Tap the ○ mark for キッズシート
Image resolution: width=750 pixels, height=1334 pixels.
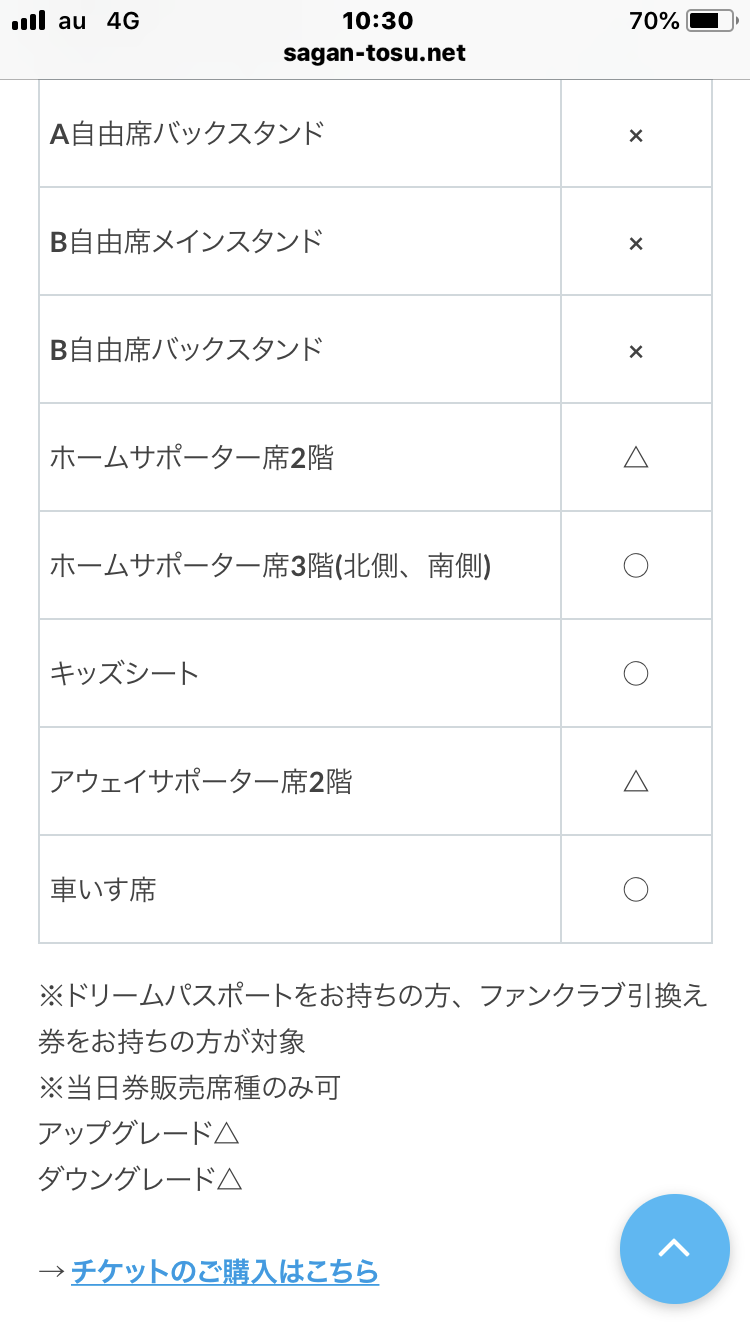tap(635, 674)
